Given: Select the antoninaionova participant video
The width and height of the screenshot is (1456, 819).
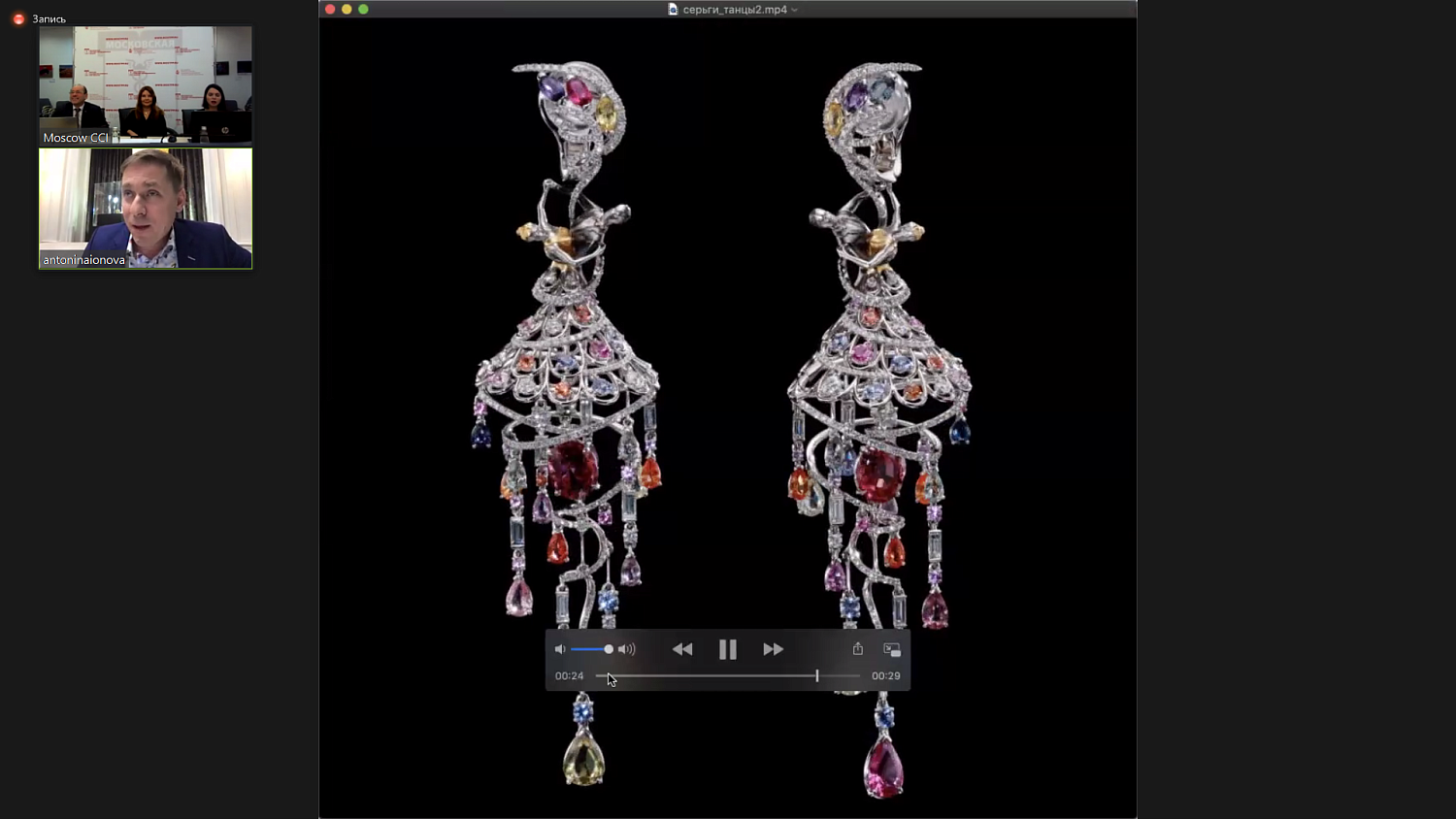Looking at the screenshot, I should click(146, 208).
